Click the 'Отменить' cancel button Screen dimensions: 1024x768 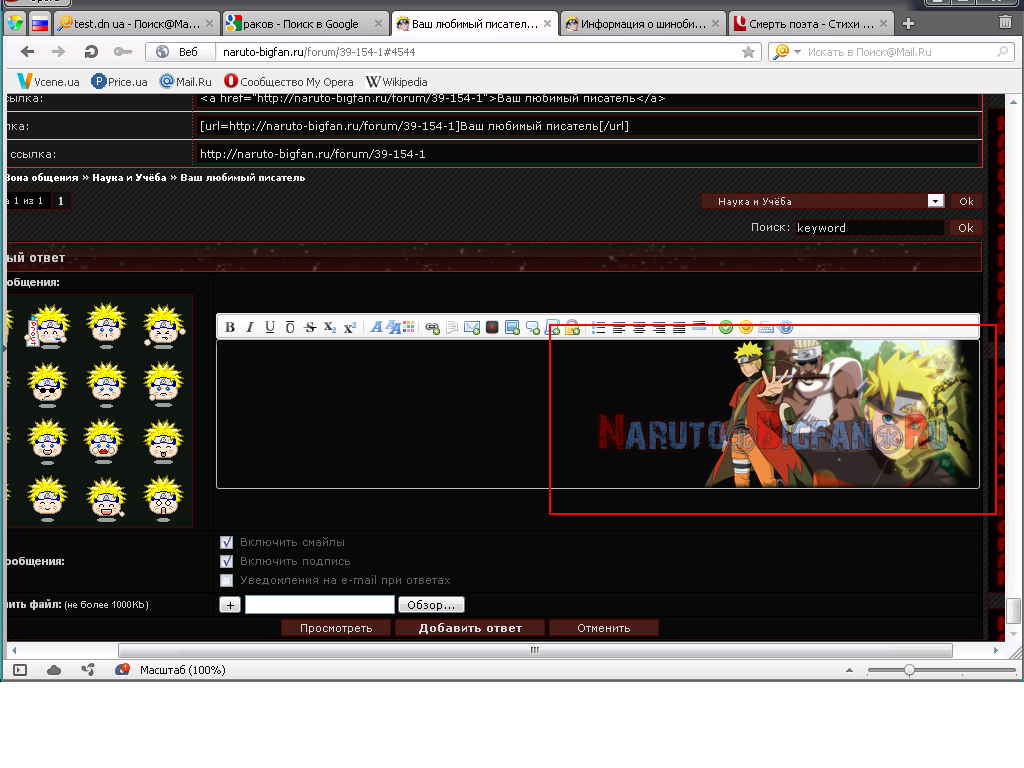pos(603,628)
